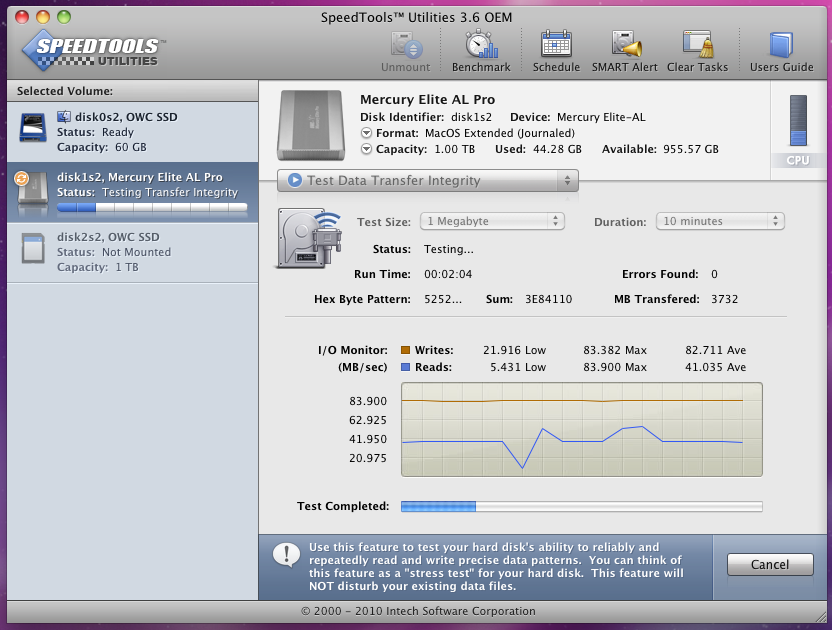This screenshot has height=630, width=832.
Task: Click the spinning task icon on disk1s2
Action: (x=21, y=178)
